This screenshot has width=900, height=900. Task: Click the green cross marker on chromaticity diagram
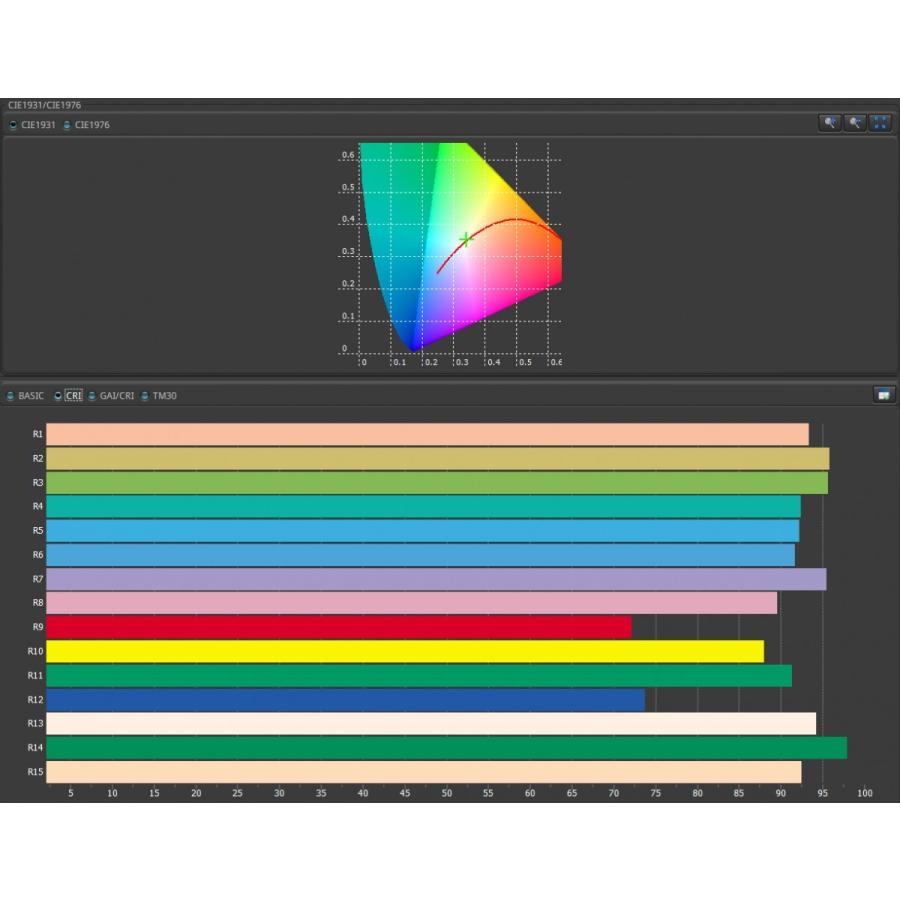point(466,239)
